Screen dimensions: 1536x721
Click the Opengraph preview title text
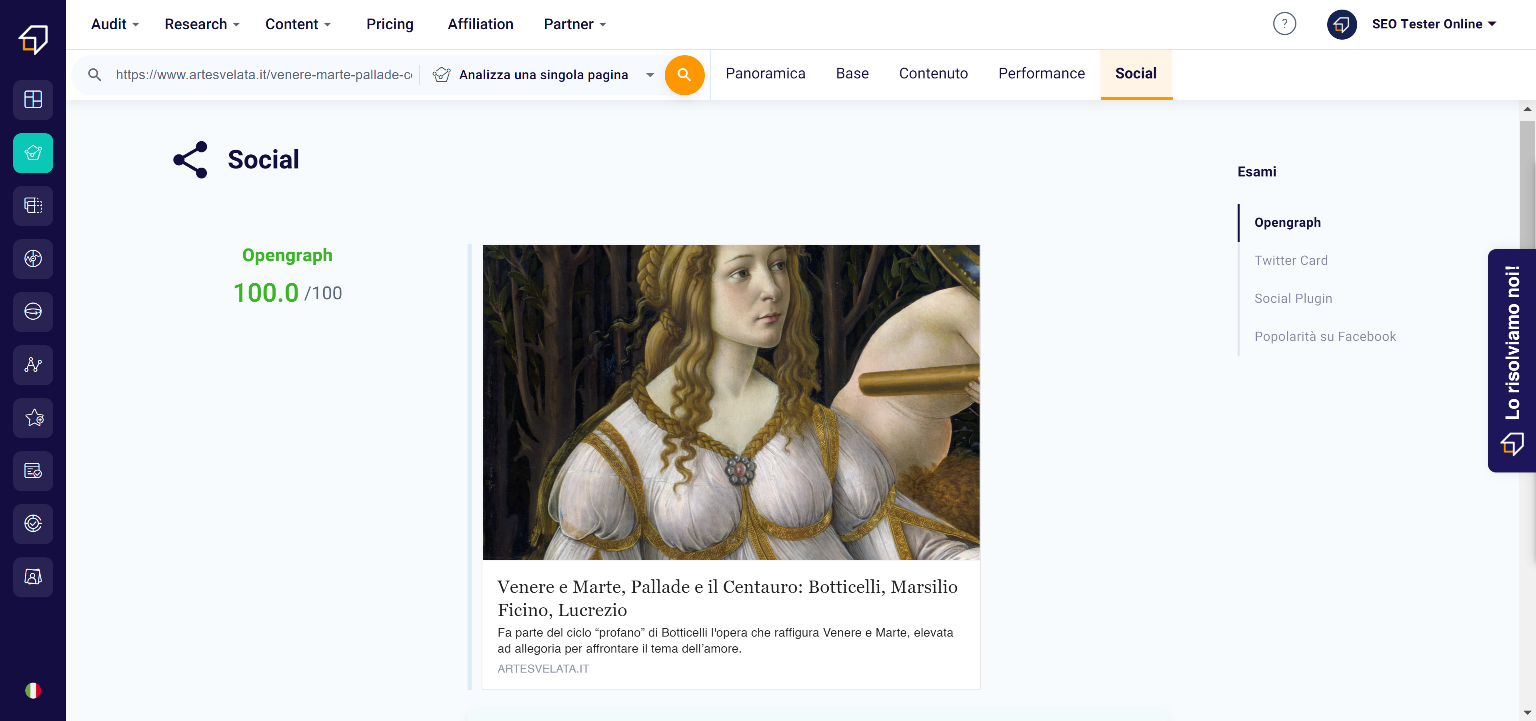728,598
